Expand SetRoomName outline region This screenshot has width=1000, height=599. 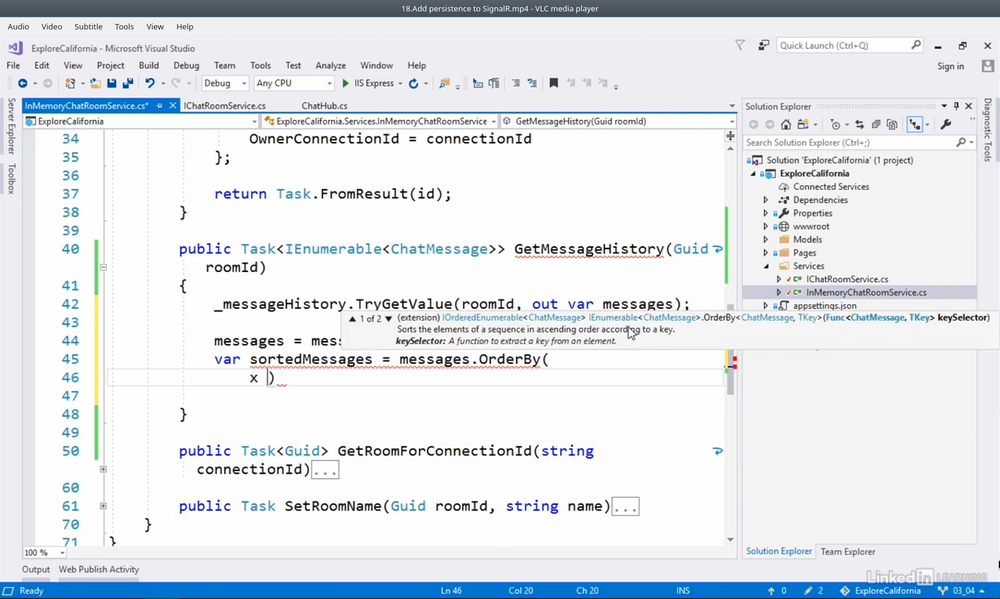[103, 506]
